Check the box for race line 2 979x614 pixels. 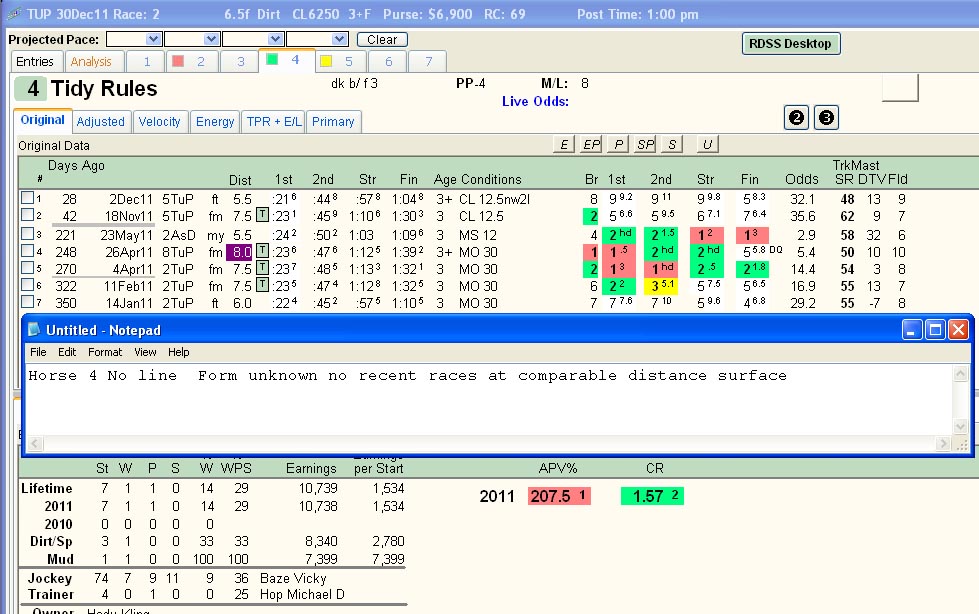click(x=27, y=215)
